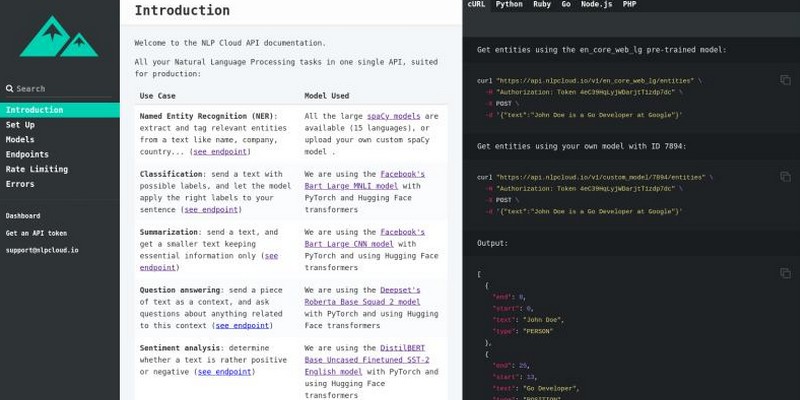Open Deepset's Roberta Base Squad 2 link
The height and width of the screenshot is (400, 800).
point(362,301)
